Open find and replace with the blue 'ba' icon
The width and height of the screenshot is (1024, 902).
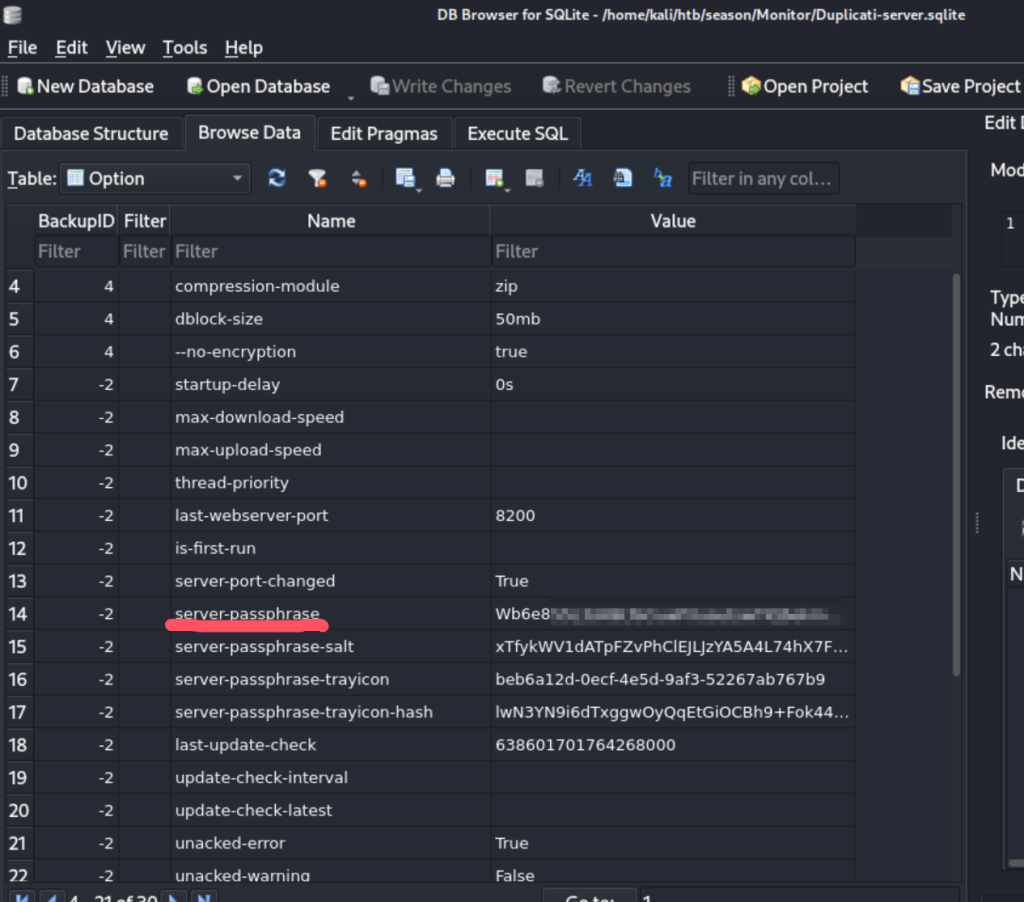pyautogui.click(x=663, y=178)
